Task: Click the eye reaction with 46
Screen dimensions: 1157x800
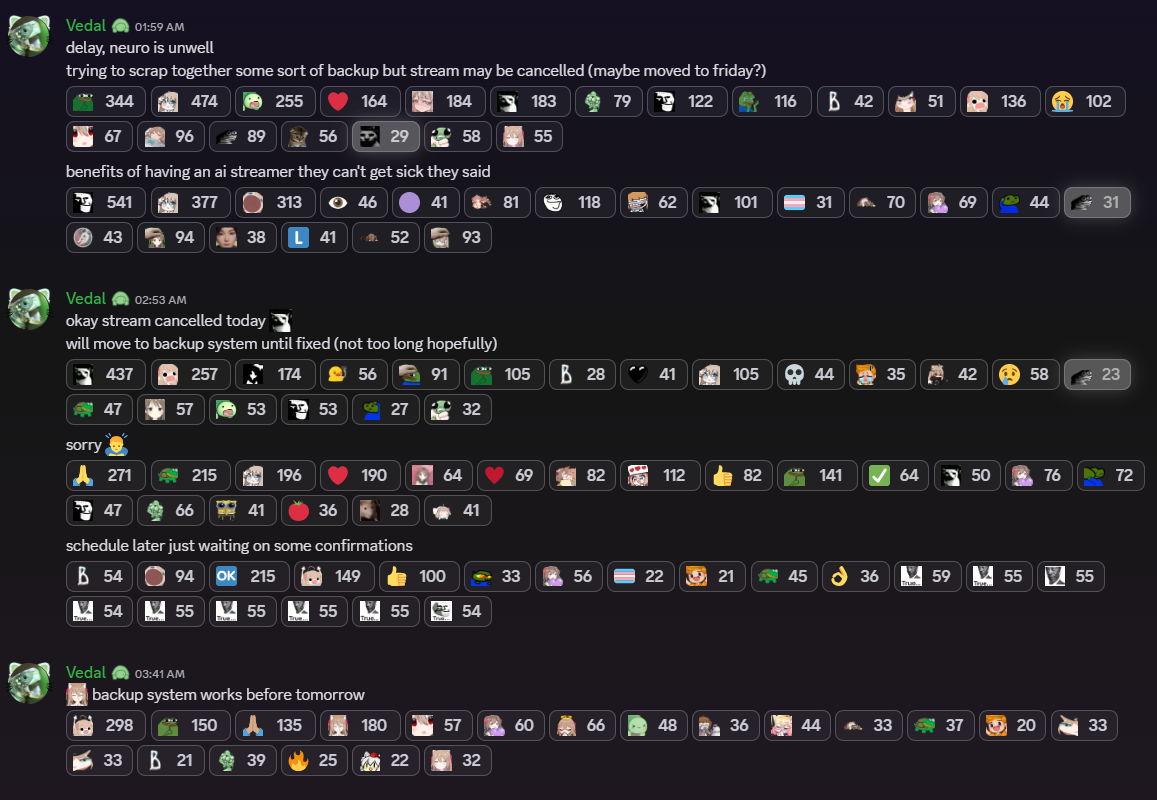Action: [354, 203]
